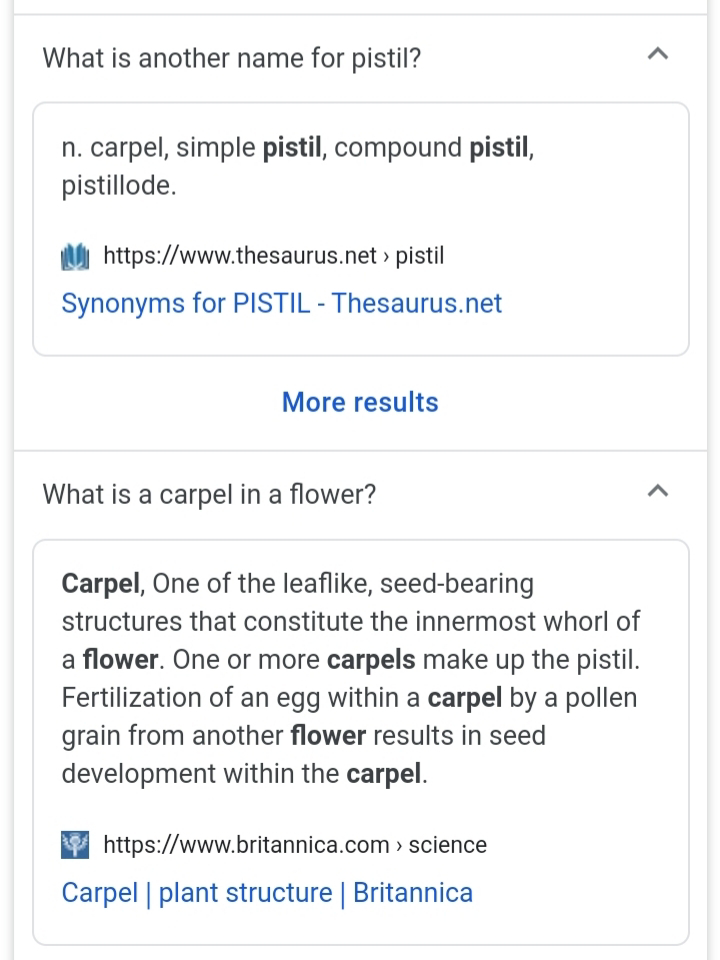Select the question "What is a carpel in a flower?"
The width and height of the screenshot is (720, 960).
(x=209, y=494)
